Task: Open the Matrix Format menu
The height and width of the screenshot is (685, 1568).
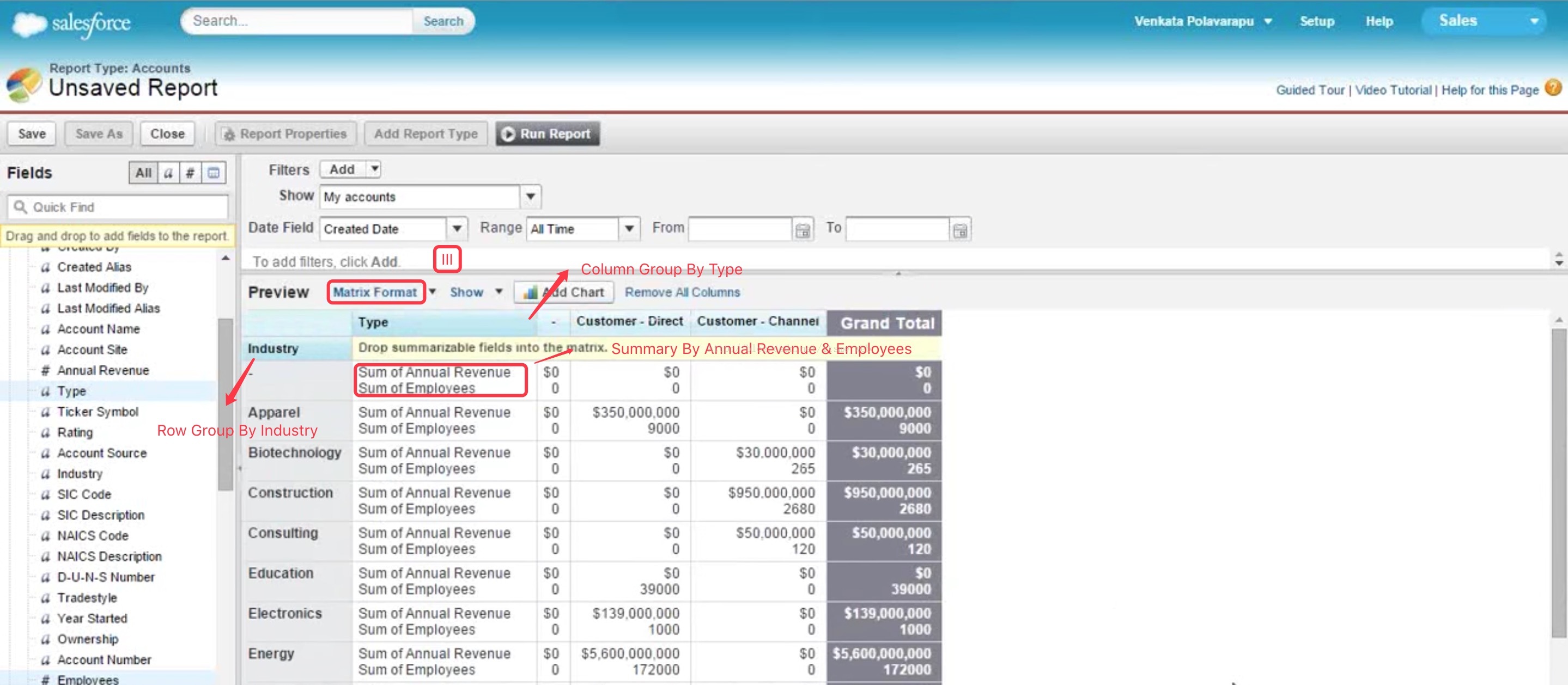Action: 375,292
